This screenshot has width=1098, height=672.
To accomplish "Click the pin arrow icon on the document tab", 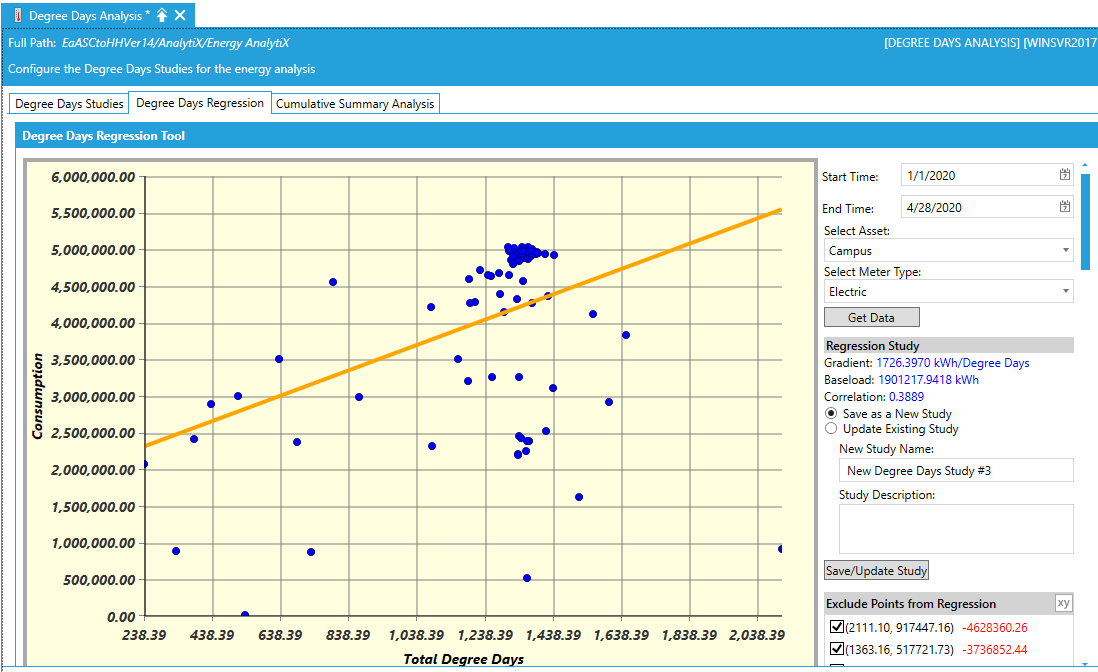I will click(162, 15).
